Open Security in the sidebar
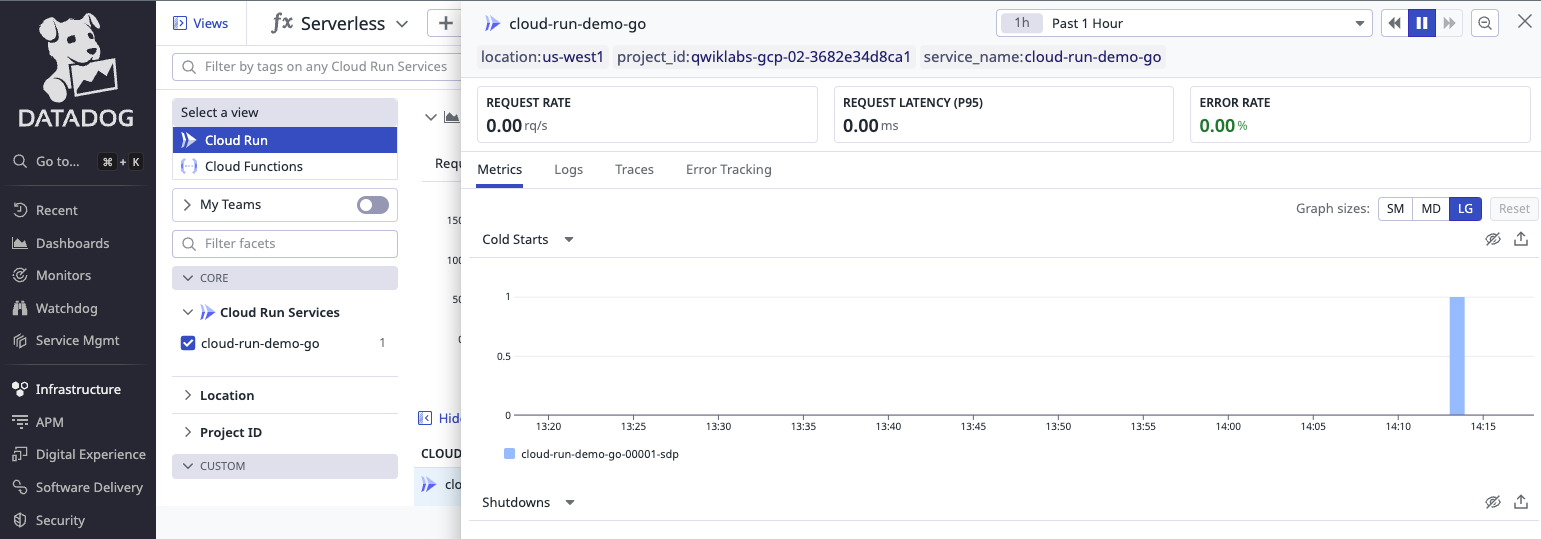Viewport: 1541px width, 539px height. [x=49, y=520]
